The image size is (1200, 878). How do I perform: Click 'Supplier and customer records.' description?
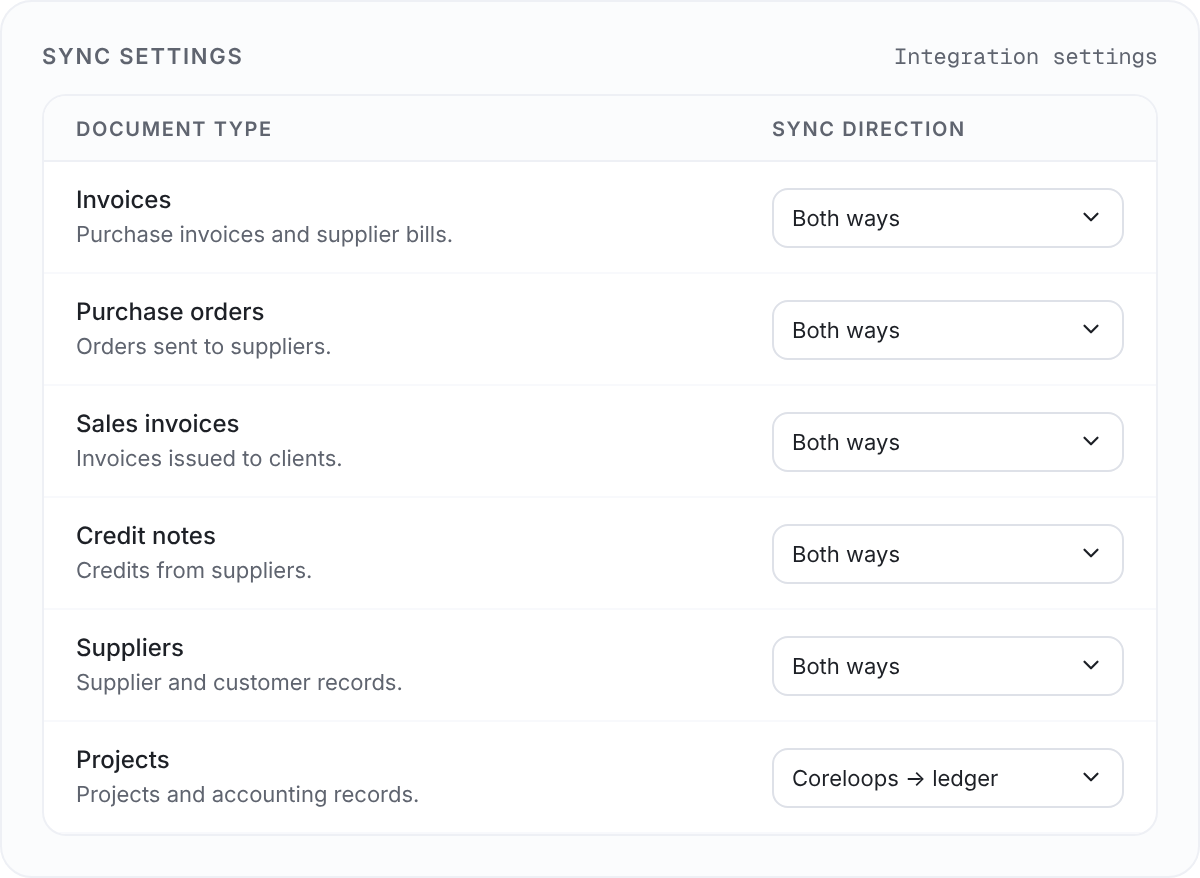point(239,683)
